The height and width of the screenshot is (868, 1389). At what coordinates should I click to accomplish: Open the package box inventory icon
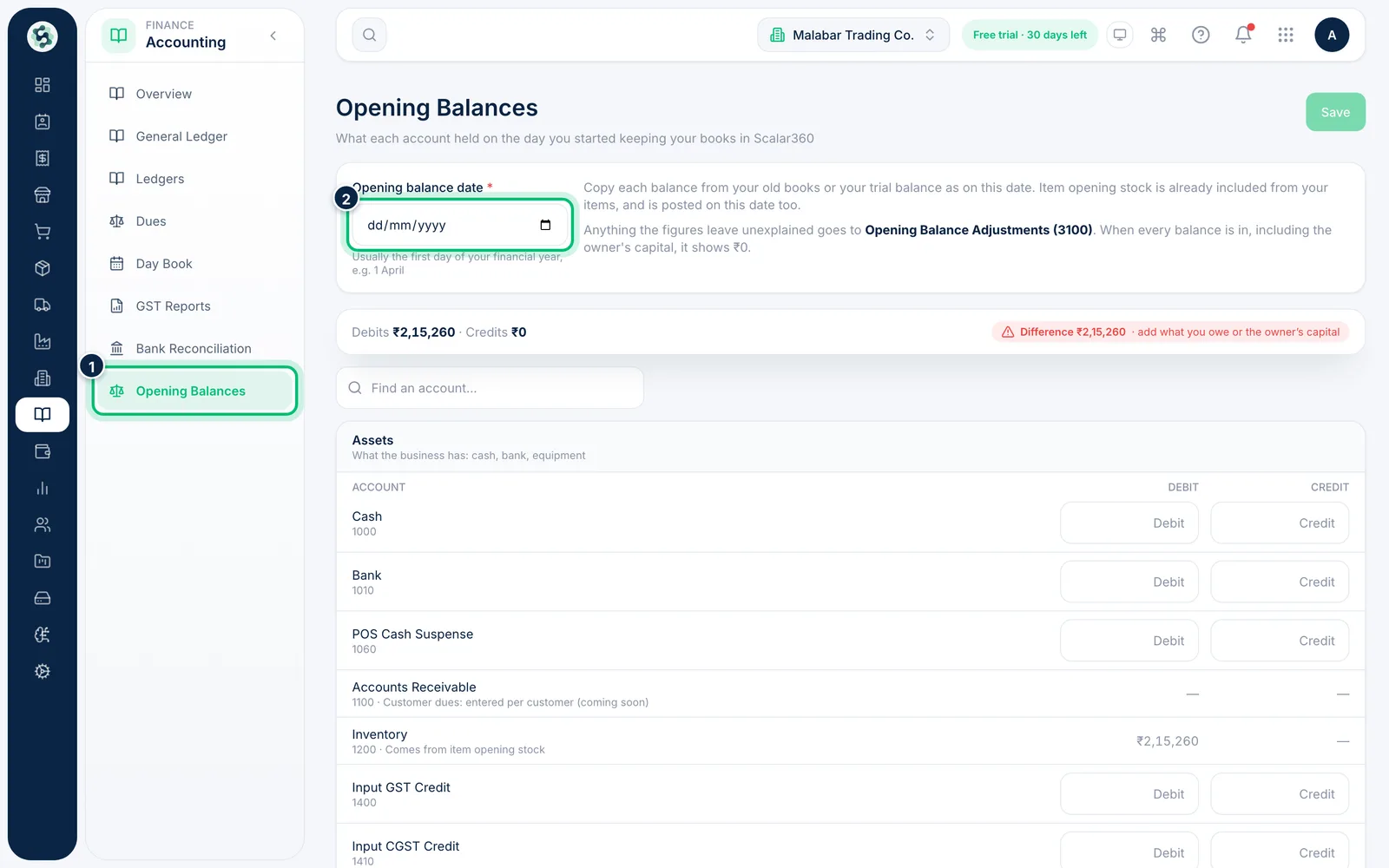pyautogui.click(x=42, y=268)
